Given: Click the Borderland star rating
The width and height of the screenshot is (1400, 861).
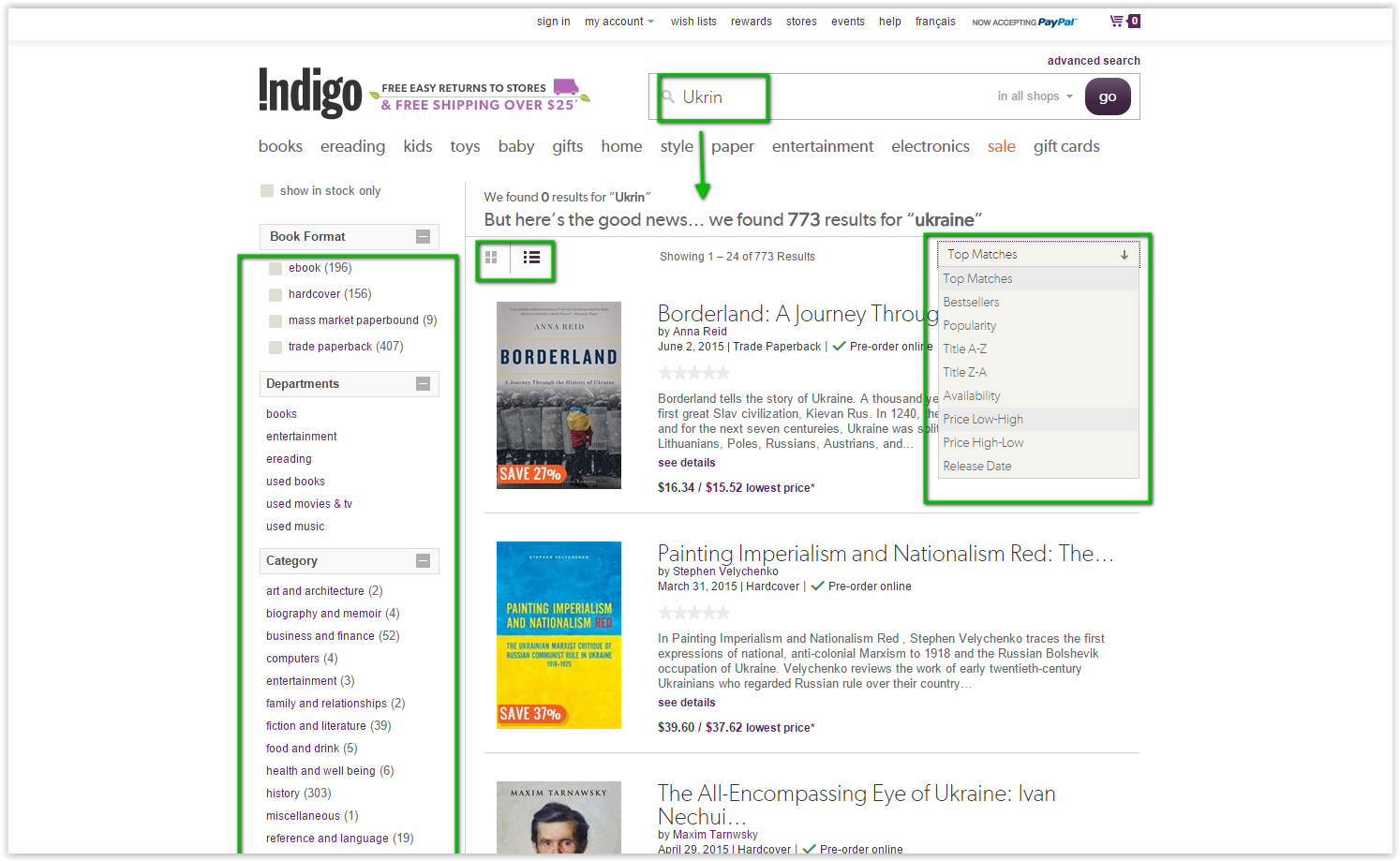Looking at the screenshot, I should pyautogui.click(x=694, y=373).
